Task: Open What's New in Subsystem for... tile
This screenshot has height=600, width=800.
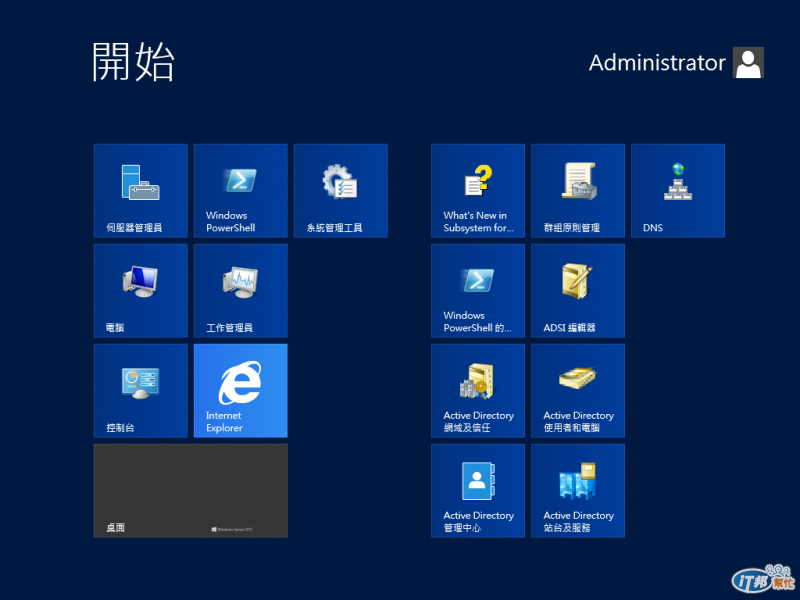Action: point(478,190)
